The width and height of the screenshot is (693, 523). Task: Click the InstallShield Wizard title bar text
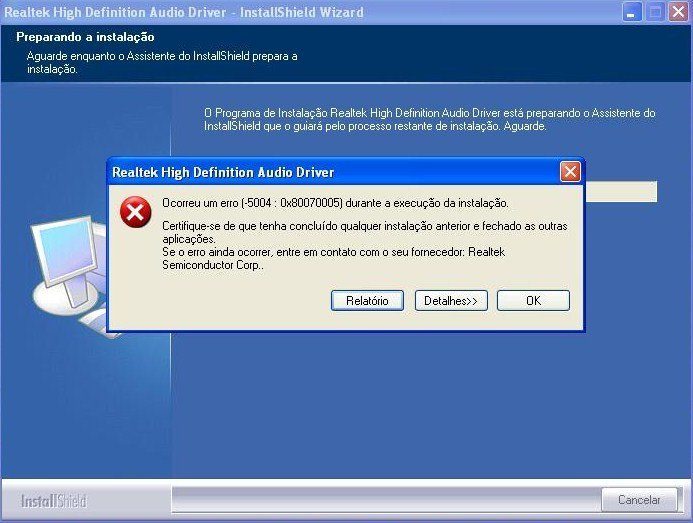tap(184, 12)
